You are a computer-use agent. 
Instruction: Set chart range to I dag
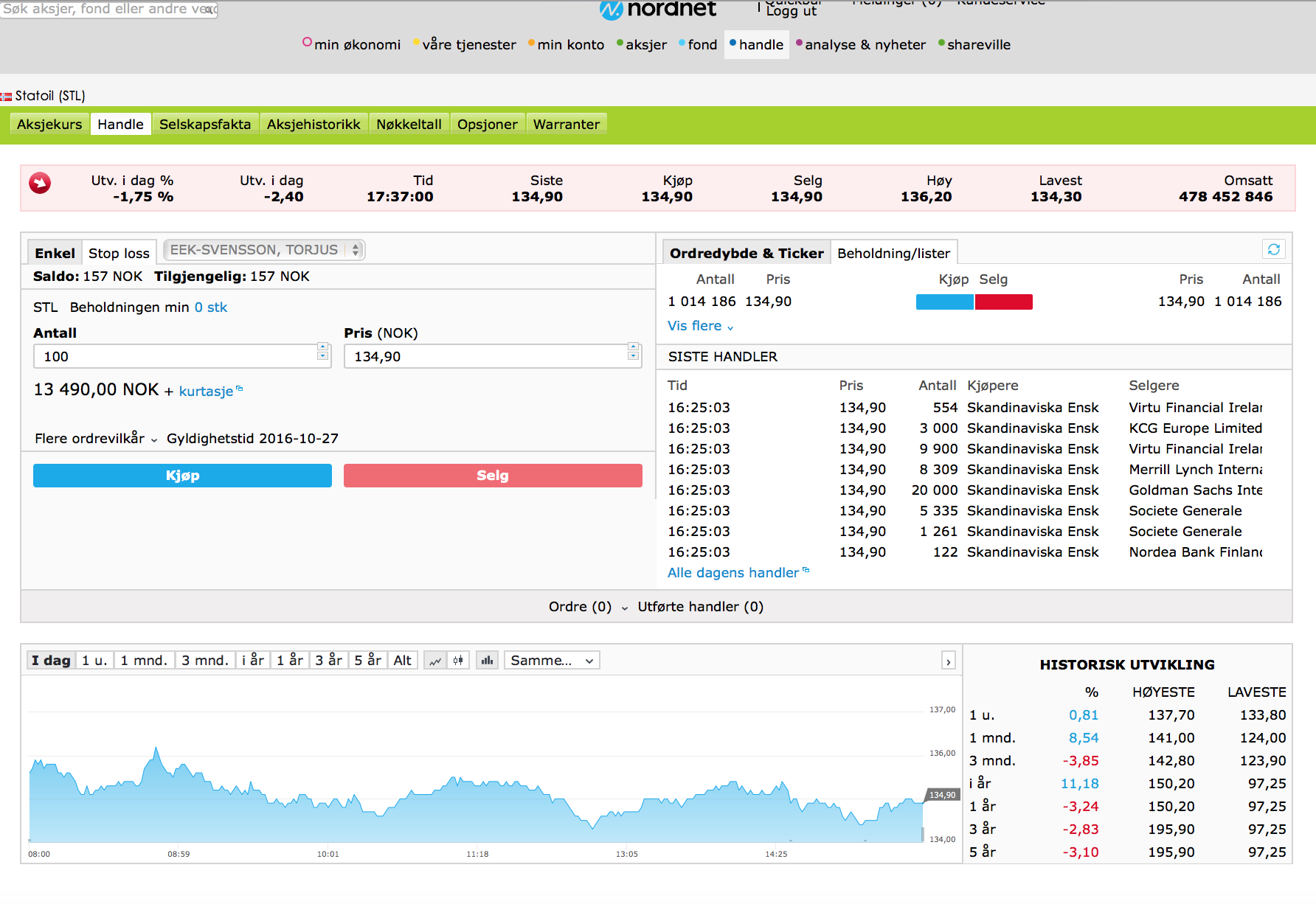pyautogui.click(x=51, y=661)
